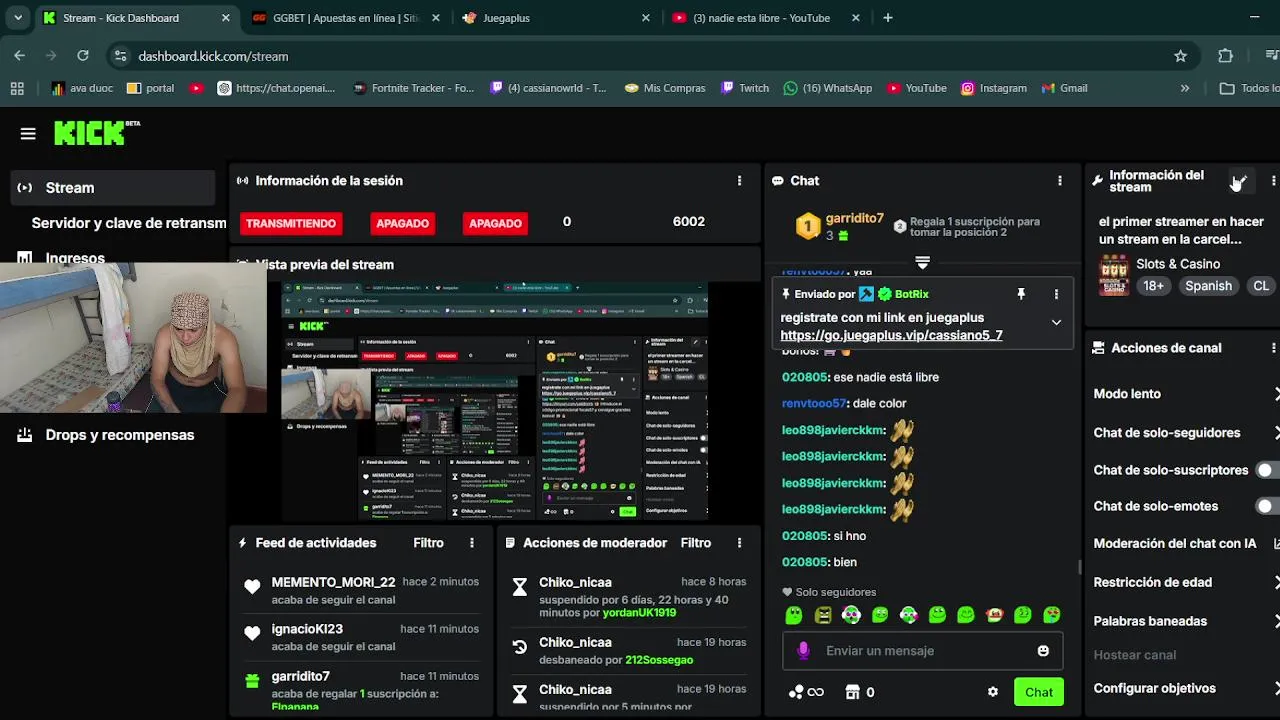This screenshot has width=1280, height=720.
Task: Open Filtro in Feed de actividades
Action: pyautogui.click(x=428, y=543)
